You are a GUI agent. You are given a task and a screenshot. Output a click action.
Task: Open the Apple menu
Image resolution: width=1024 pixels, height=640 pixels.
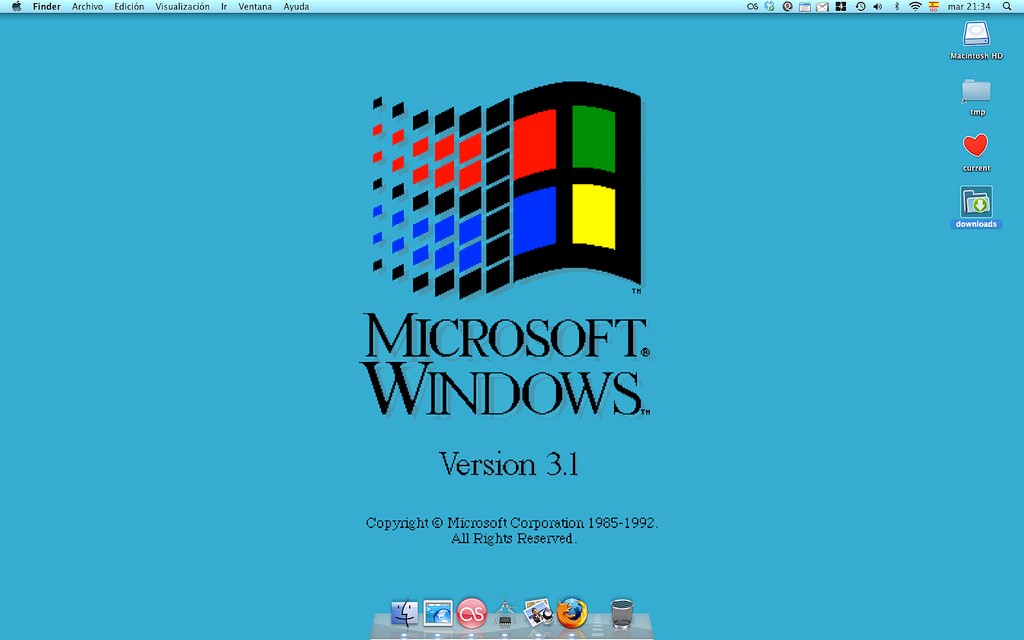click(16, 7)
